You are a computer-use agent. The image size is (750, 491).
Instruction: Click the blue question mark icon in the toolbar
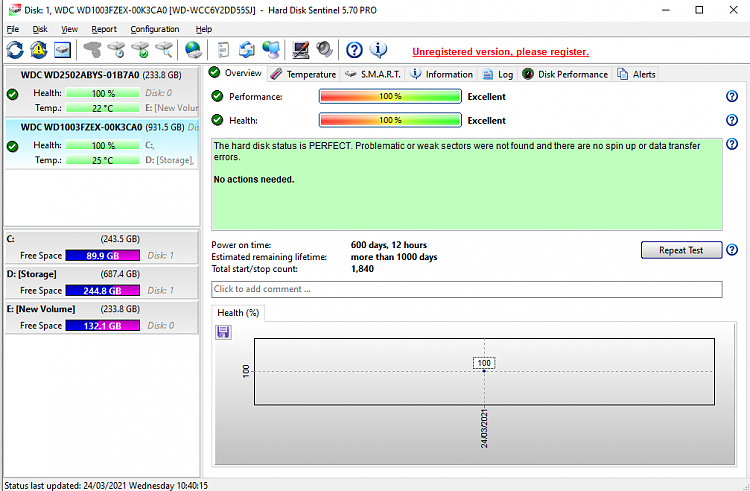click(354, 50)
